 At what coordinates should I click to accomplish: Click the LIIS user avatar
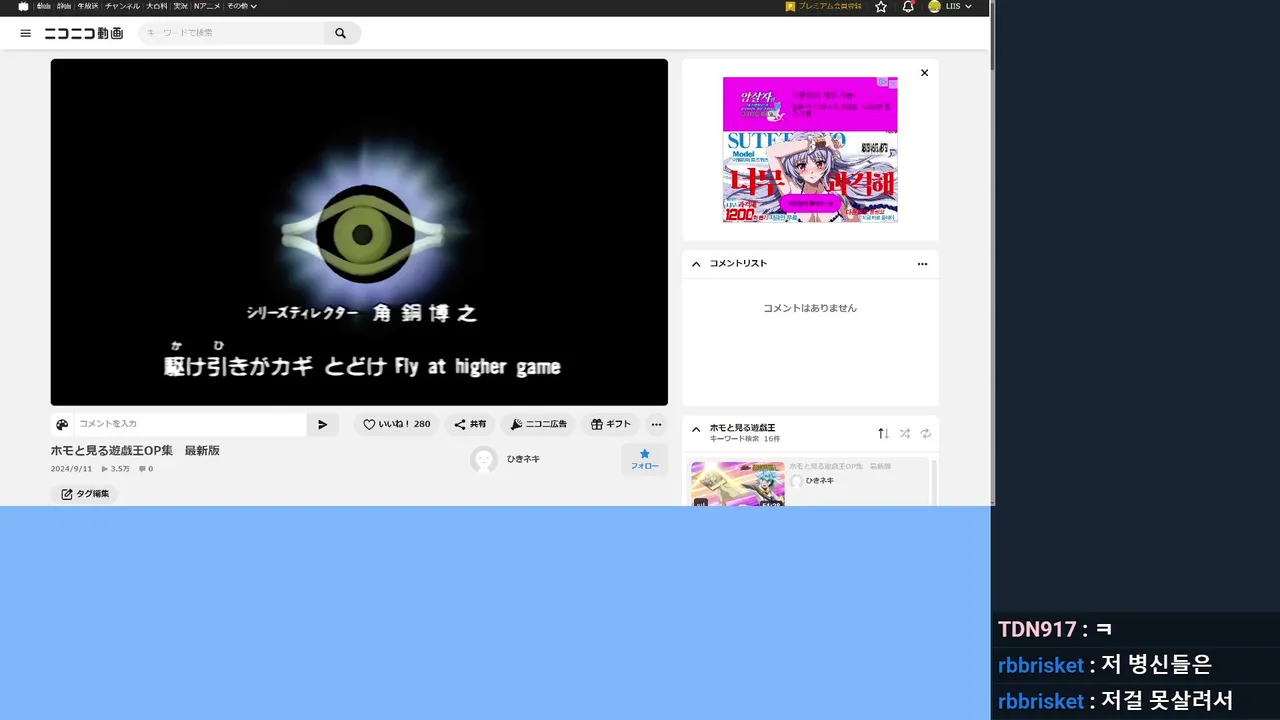pyautogui.click(x=934, y=6)
